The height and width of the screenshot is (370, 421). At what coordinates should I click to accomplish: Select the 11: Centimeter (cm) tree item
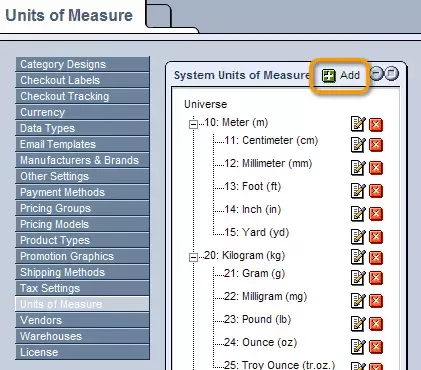tap(271, 141)
